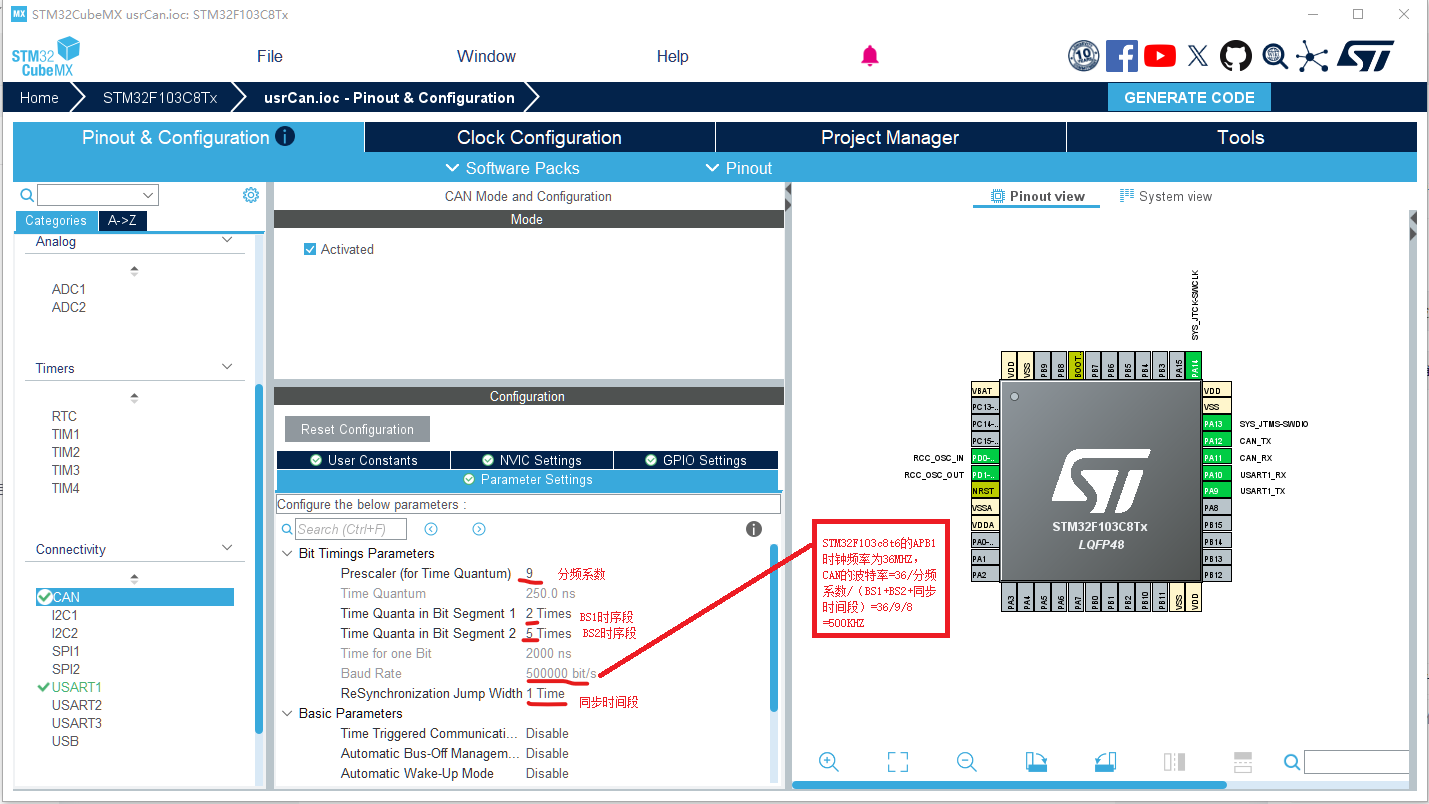Click the pin search magnifier icon
The width and height of the screenshot is (1429, 804).
[x=1292, y=763]
